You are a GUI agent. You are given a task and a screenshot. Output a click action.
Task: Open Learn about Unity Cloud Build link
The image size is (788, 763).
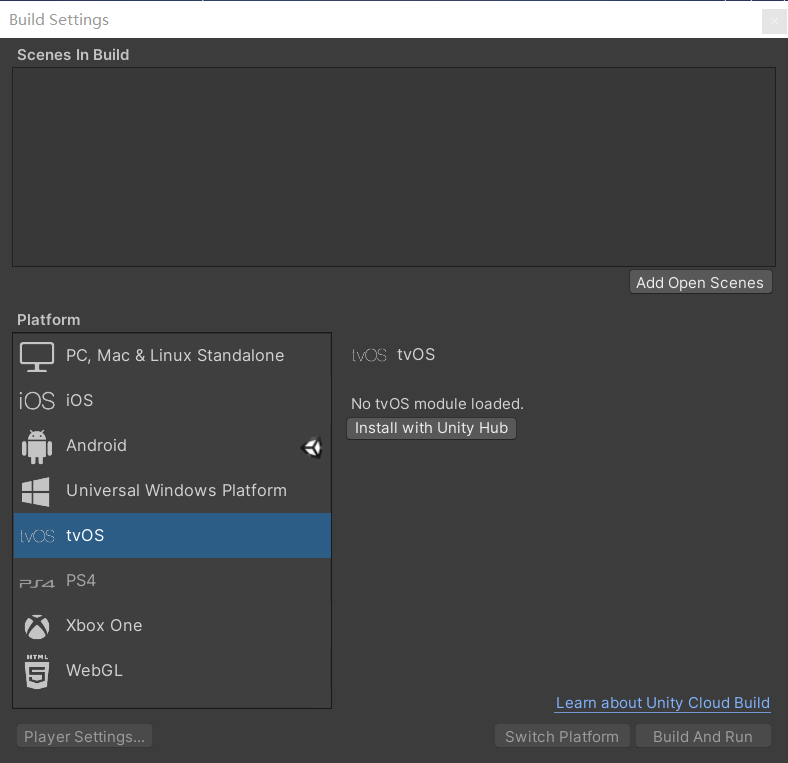(662, 703)
